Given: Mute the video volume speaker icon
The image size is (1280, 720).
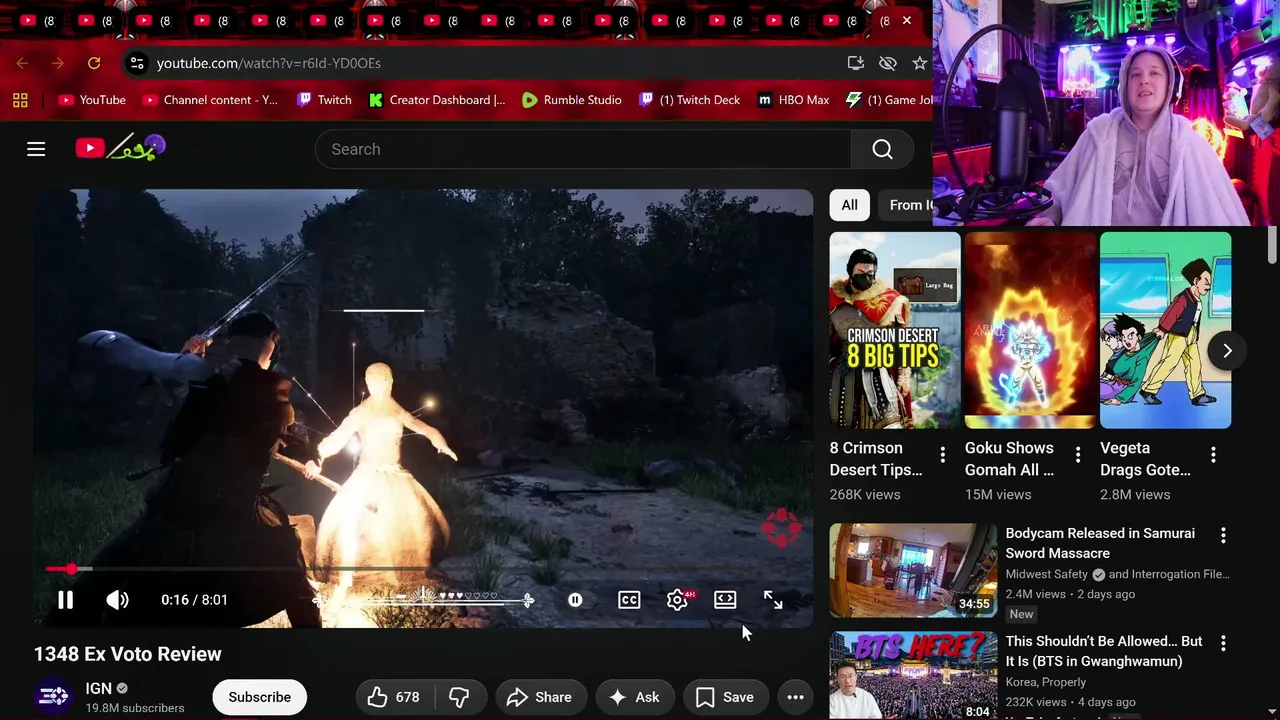Looking at the screenshot, I should tap(117, 600).
